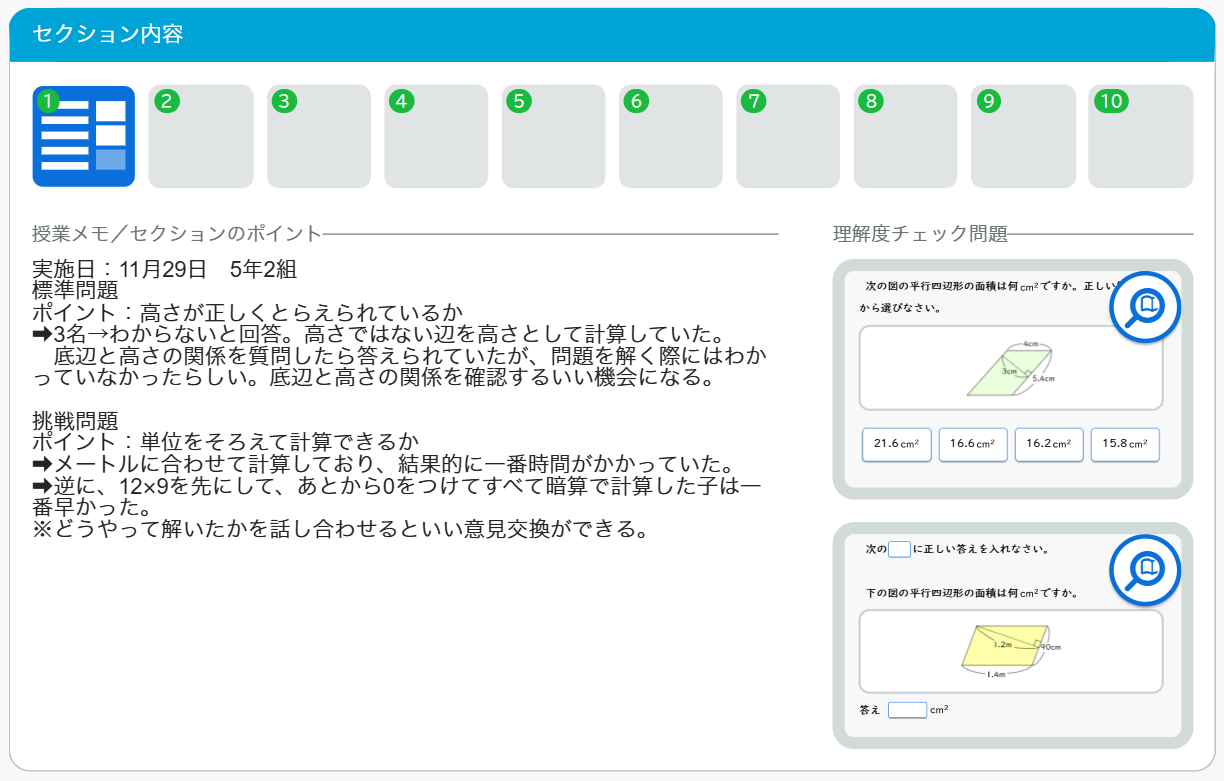Open section slot number 3
The height and width of the screenshot is (781, 1224).
point(318,136)
